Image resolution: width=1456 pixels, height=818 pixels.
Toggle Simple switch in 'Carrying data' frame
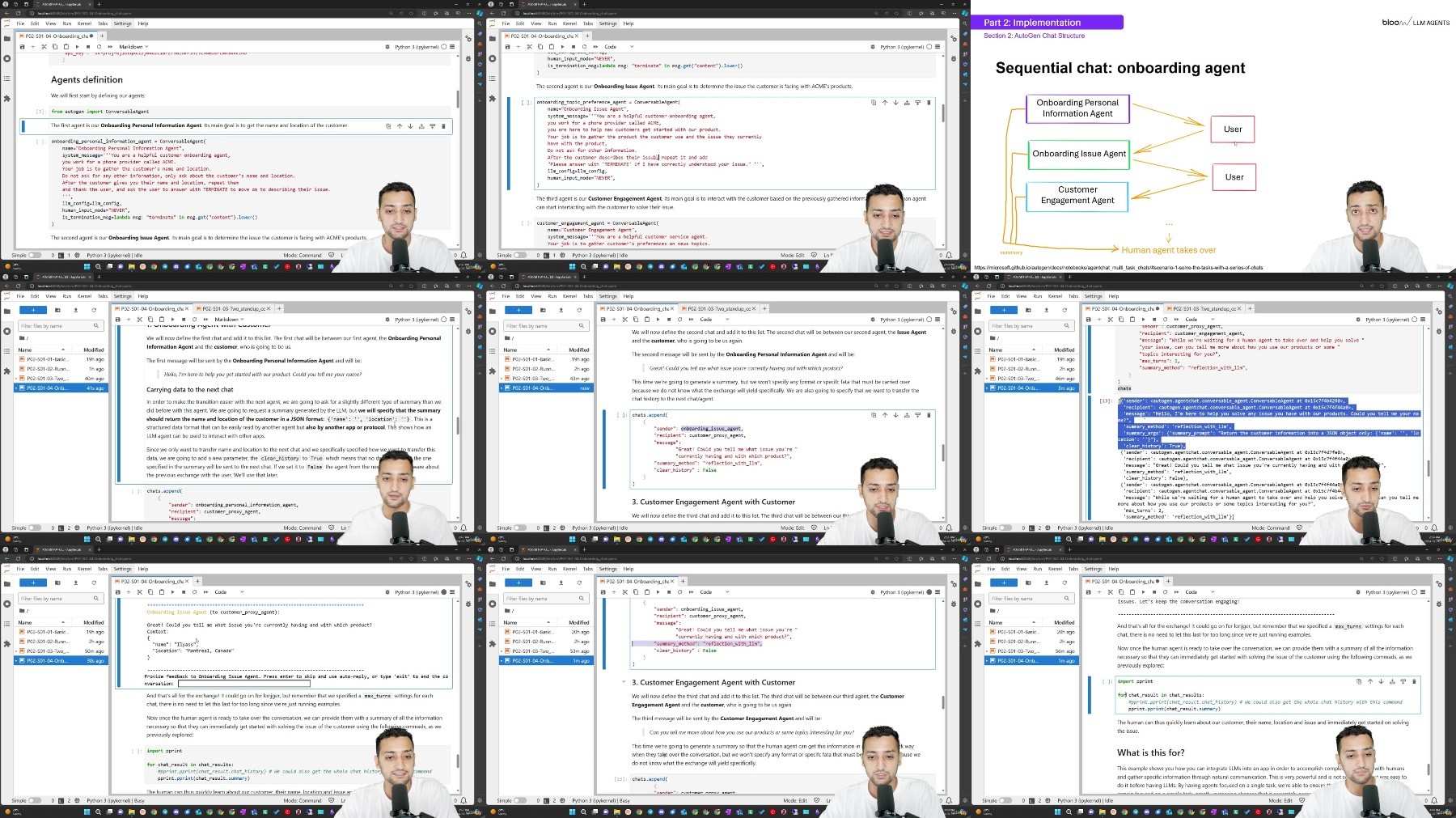34,528
